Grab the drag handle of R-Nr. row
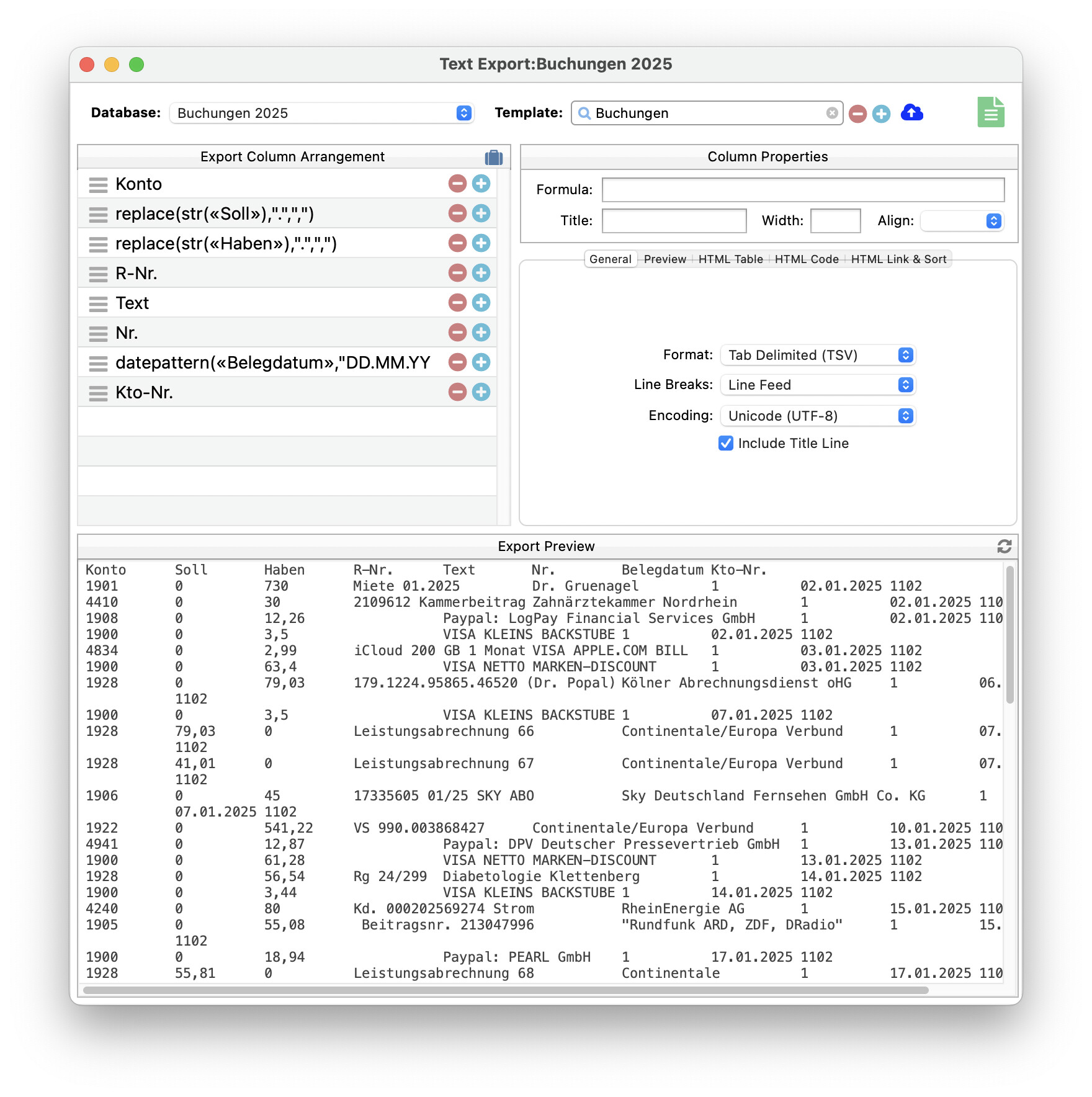 [98, 274]
